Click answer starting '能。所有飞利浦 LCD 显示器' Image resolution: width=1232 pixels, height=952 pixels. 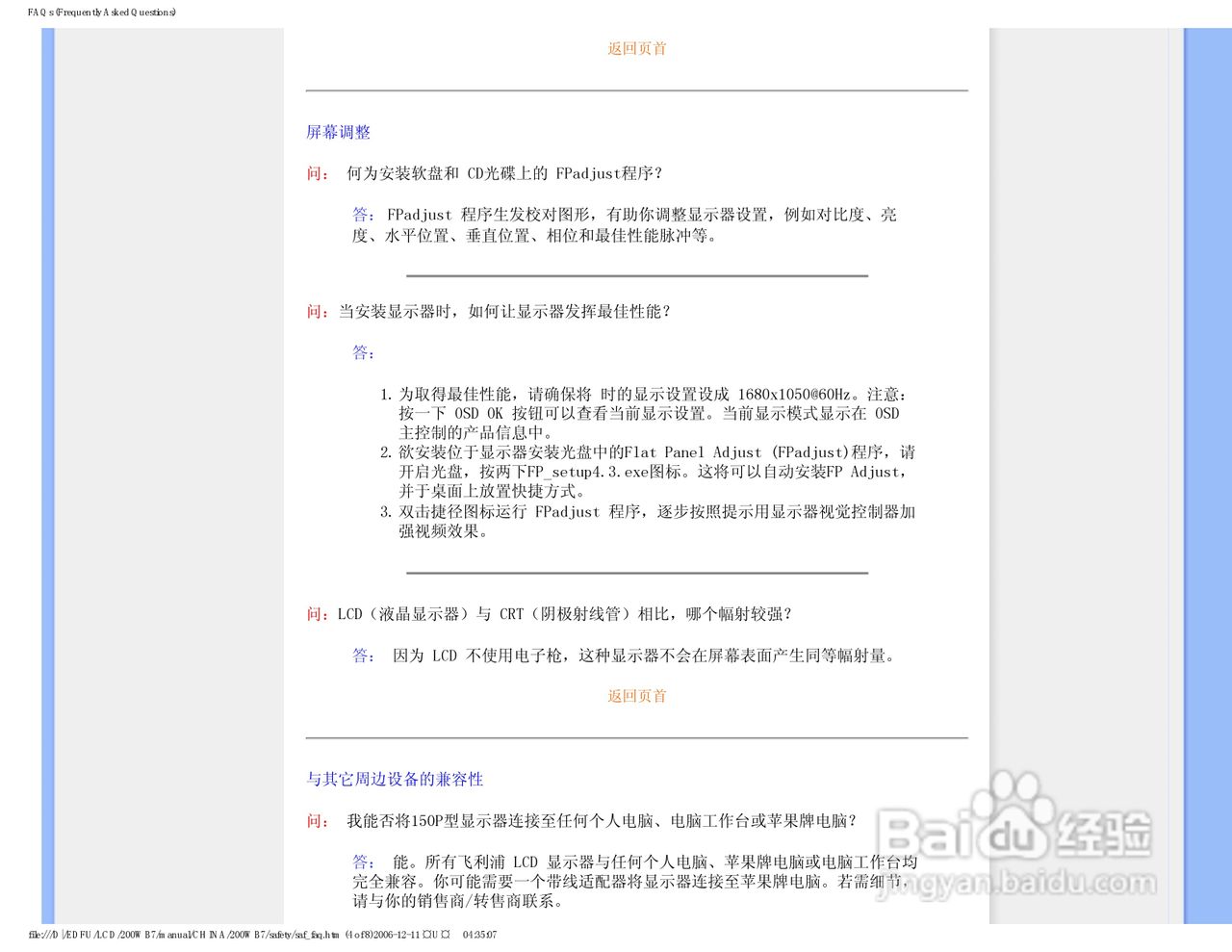point(635,882)
